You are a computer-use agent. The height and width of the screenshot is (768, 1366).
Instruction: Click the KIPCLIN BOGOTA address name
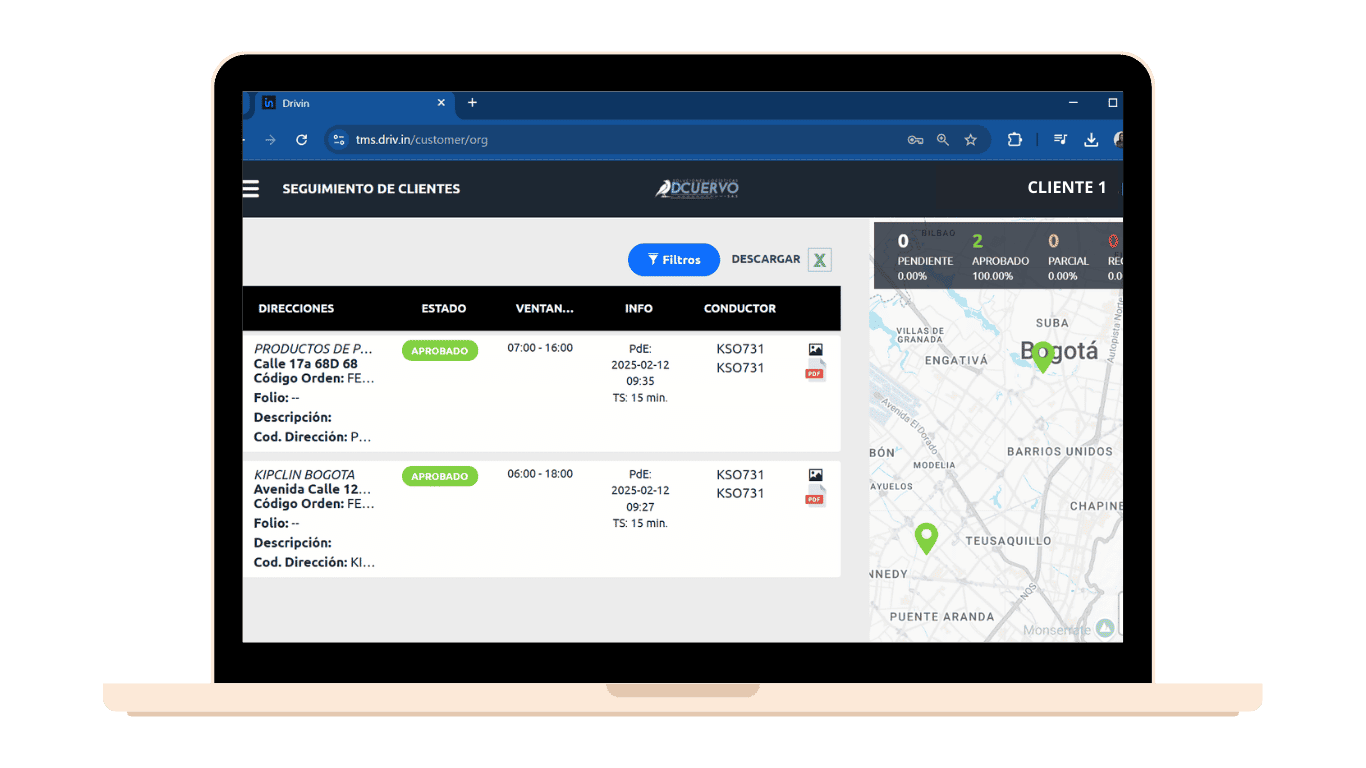click(304, 474)
